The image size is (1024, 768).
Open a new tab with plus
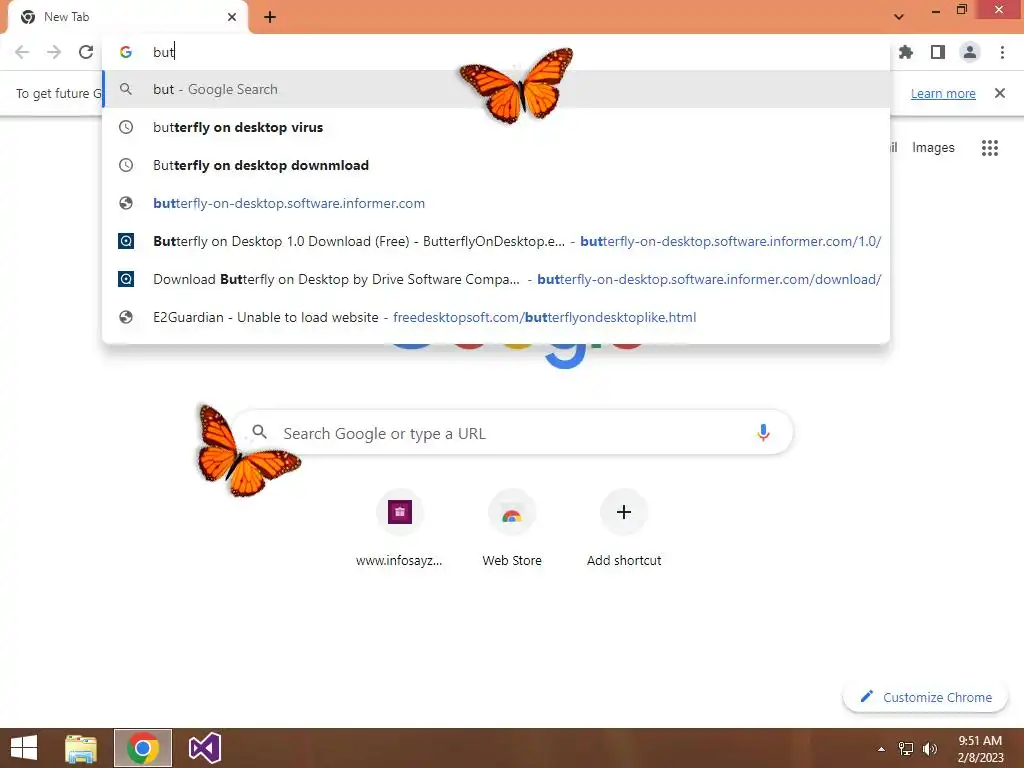click(x=270, y=17)
